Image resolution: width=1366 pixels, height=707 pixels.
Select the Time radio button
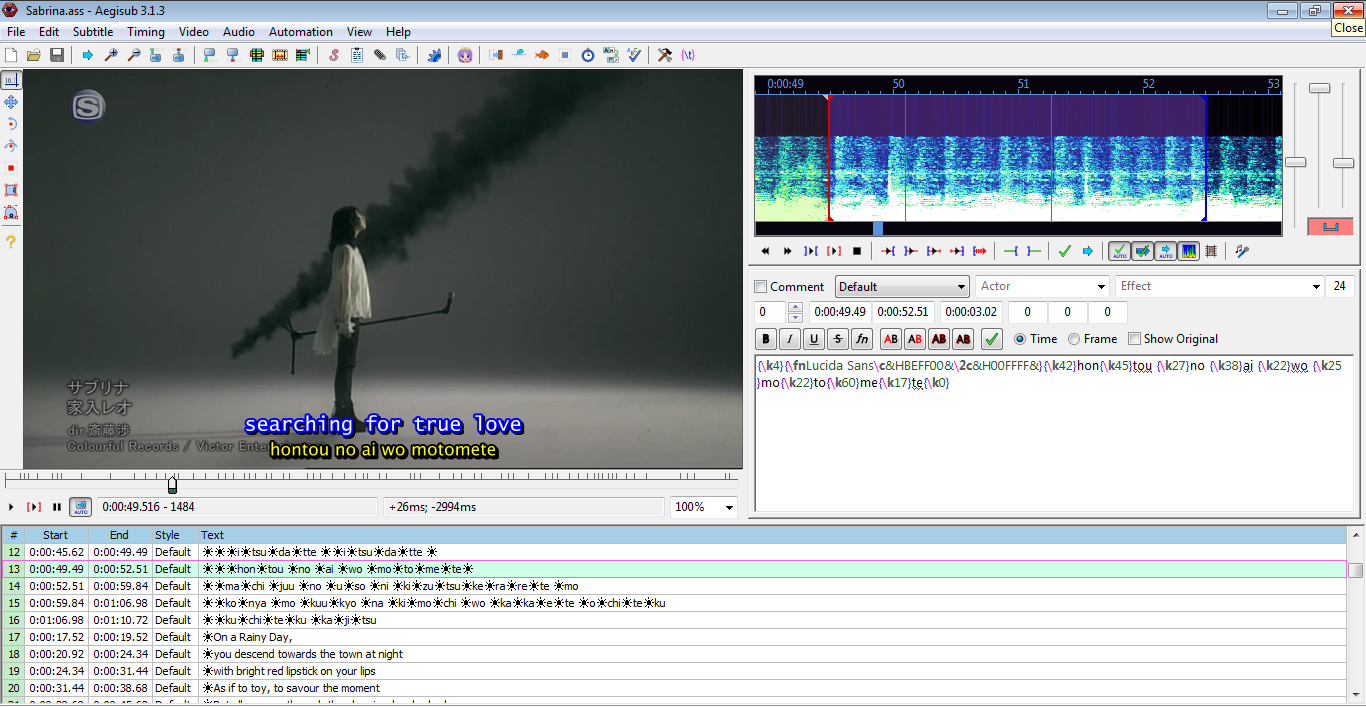click(x=1020, y=339)
